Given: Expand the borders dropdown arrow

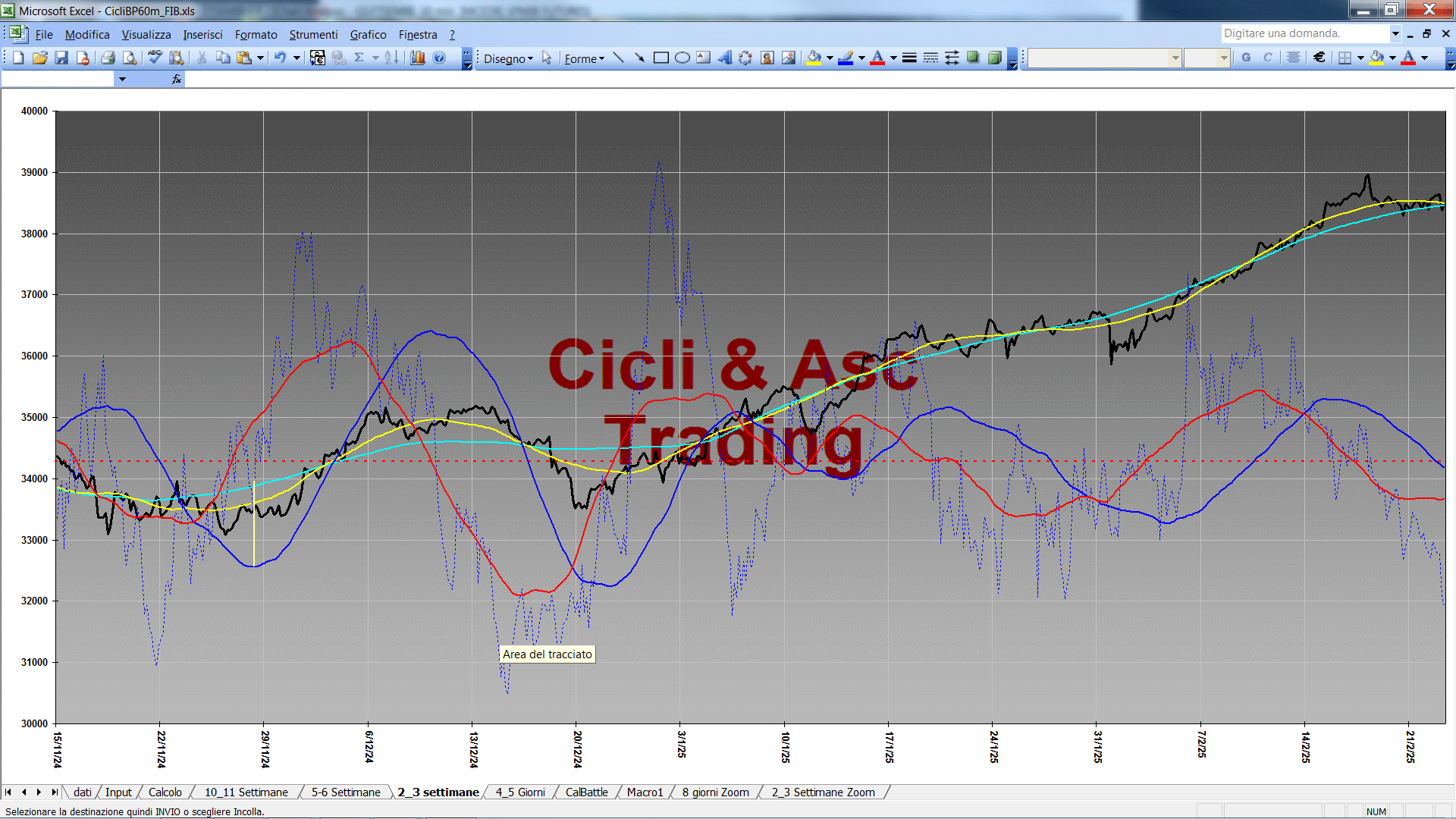Looking at the screenshot, I should click(x=1360, y=58).
